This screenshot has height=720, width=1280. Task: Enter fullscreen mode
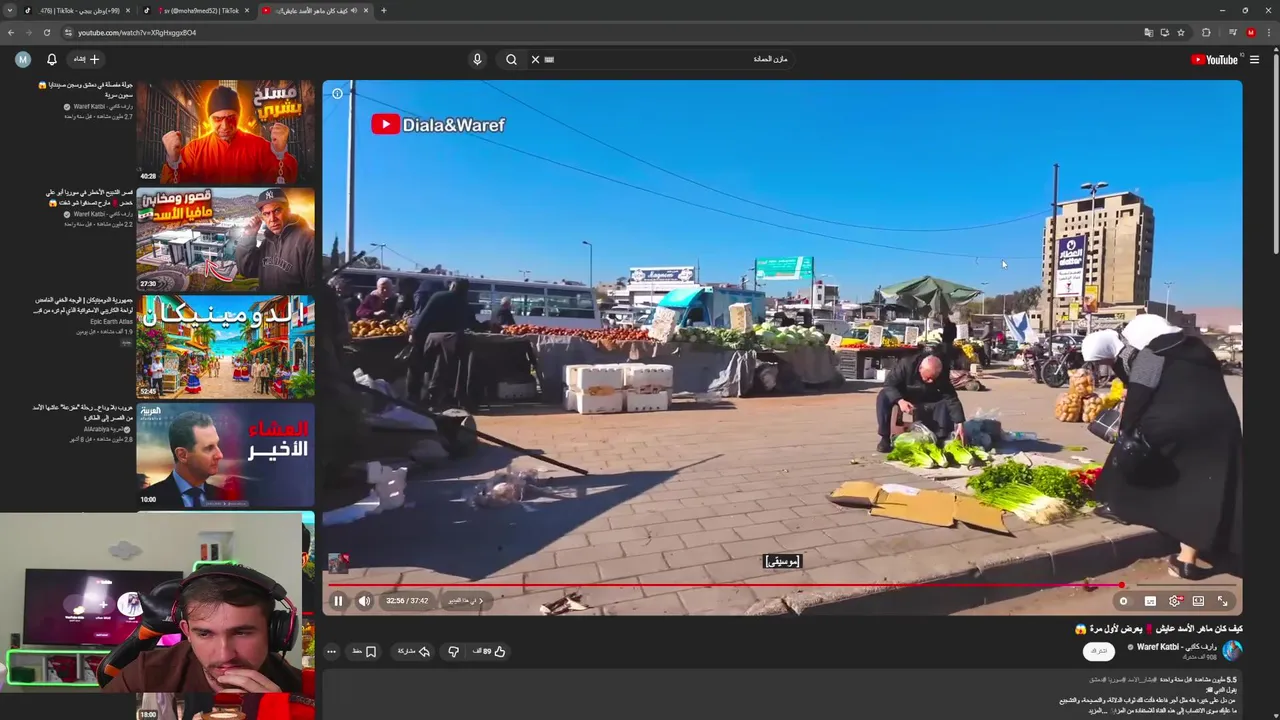[x=1222, y=601]
